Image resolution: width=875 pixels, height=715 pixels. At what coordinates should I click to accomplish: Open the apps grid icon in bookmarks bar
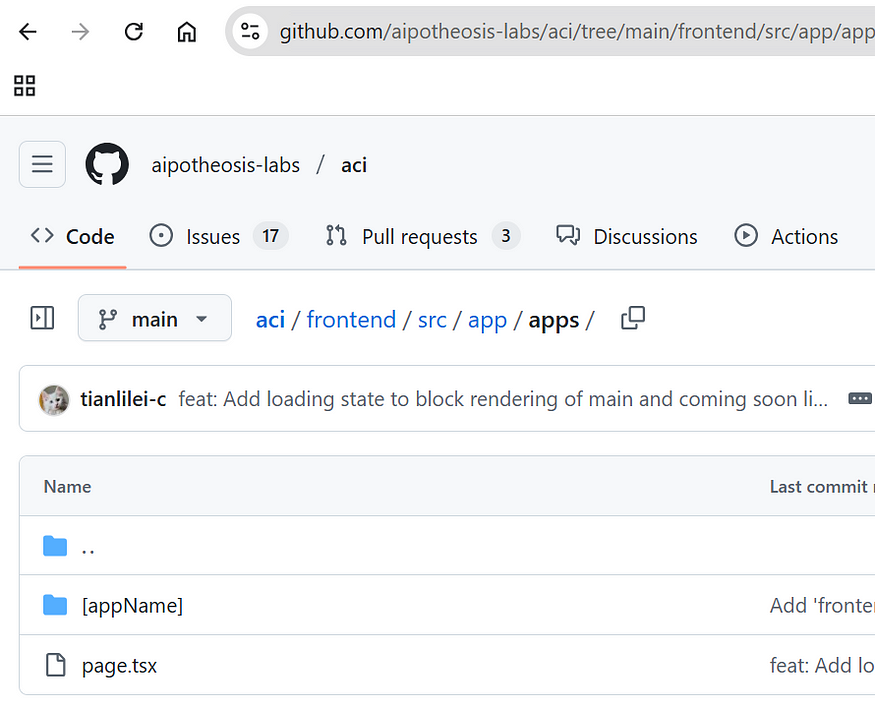(25, 85)
